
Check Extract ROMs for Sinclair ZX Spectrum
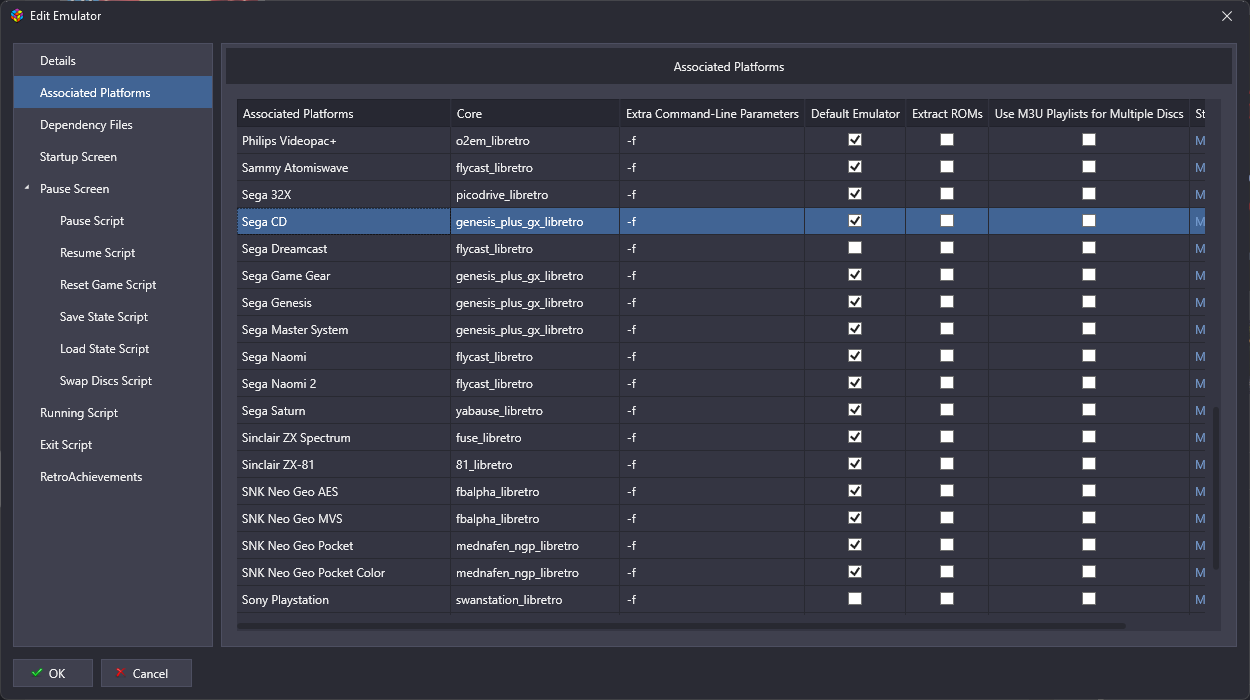coord(947,437)
